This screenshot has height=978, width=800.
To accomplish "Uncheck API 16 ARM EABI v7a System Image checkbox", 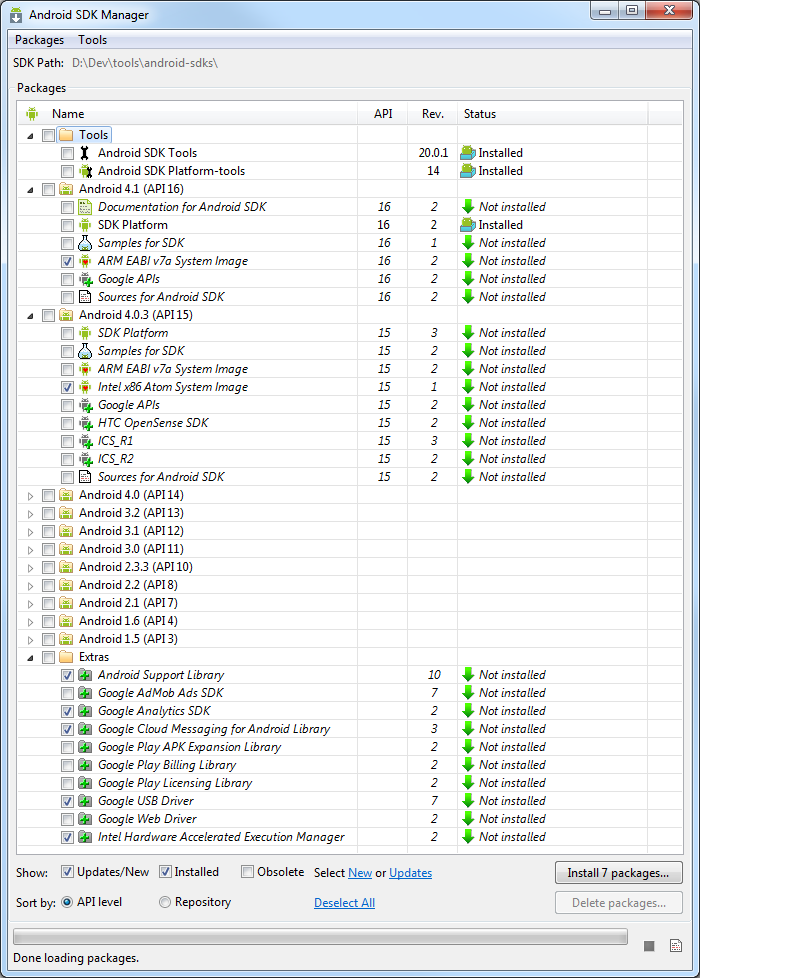I will 67,261.
